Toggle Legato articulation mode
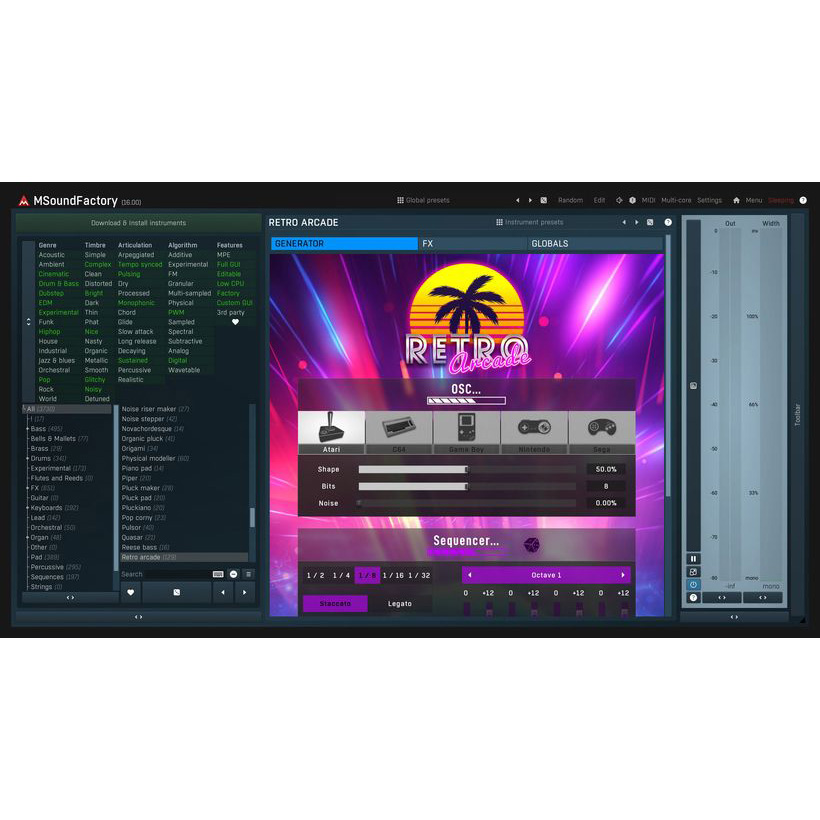The image size is (820, 820). [400, 603]
